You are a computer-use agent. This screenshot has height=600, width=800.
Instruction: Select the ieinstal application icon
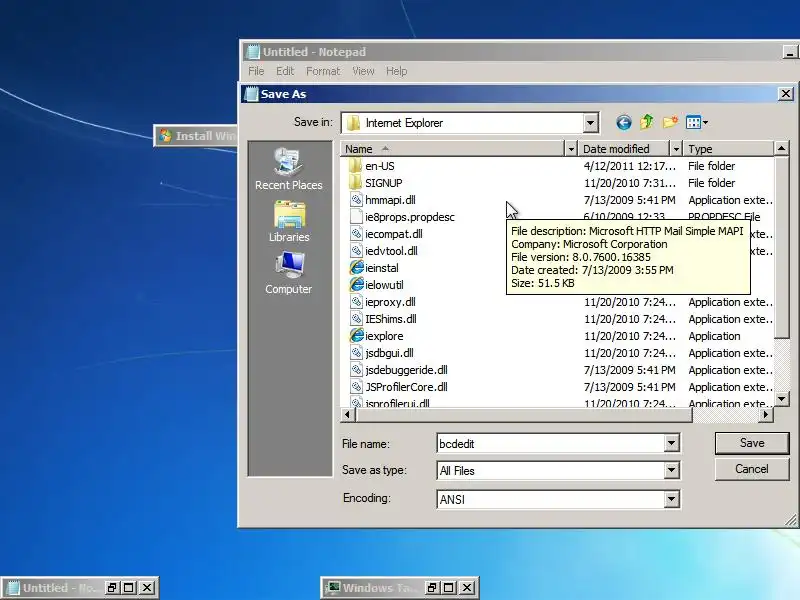pos(356,268)
